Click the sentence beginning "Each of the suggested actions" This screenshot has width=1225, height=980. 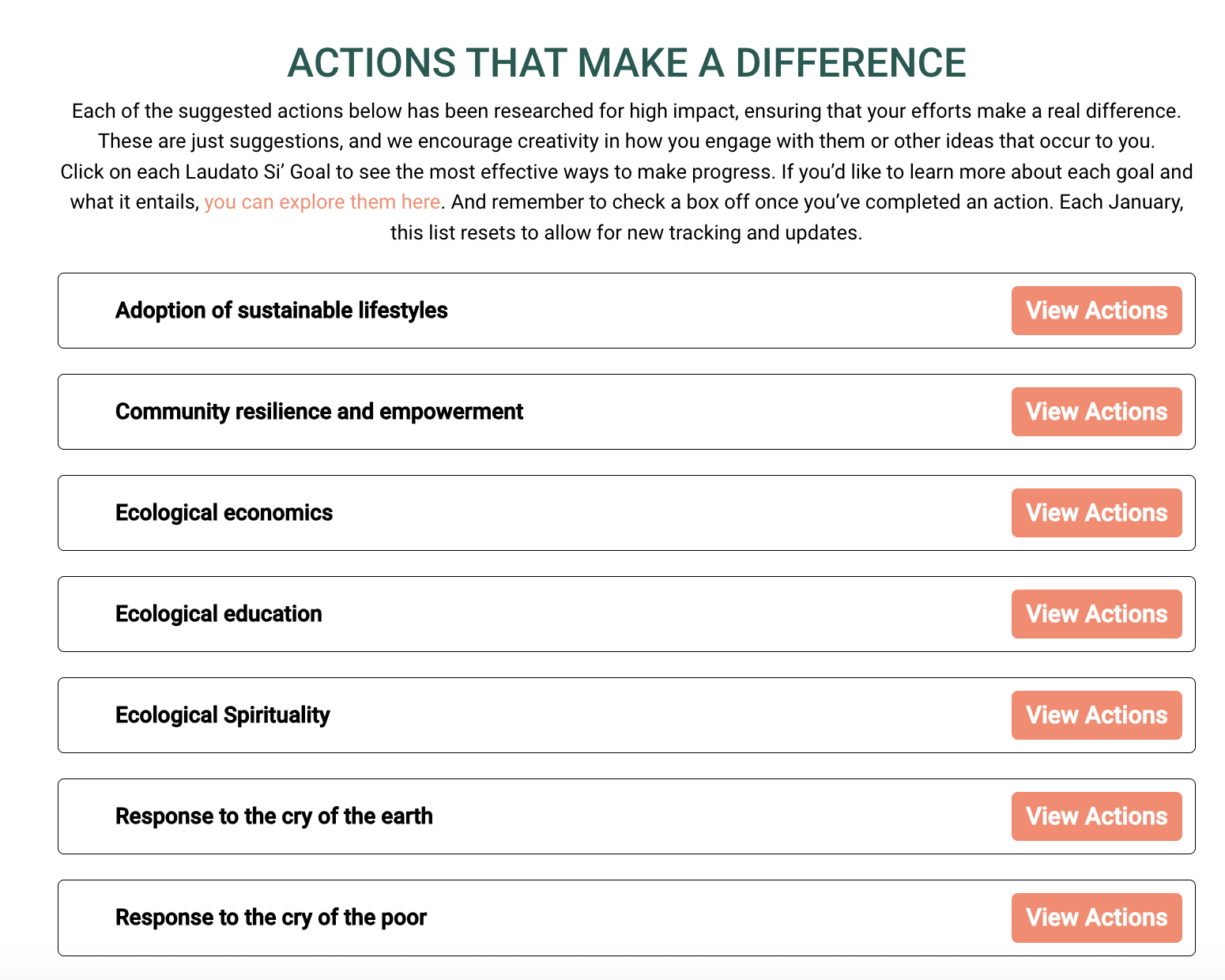[626, 111]
